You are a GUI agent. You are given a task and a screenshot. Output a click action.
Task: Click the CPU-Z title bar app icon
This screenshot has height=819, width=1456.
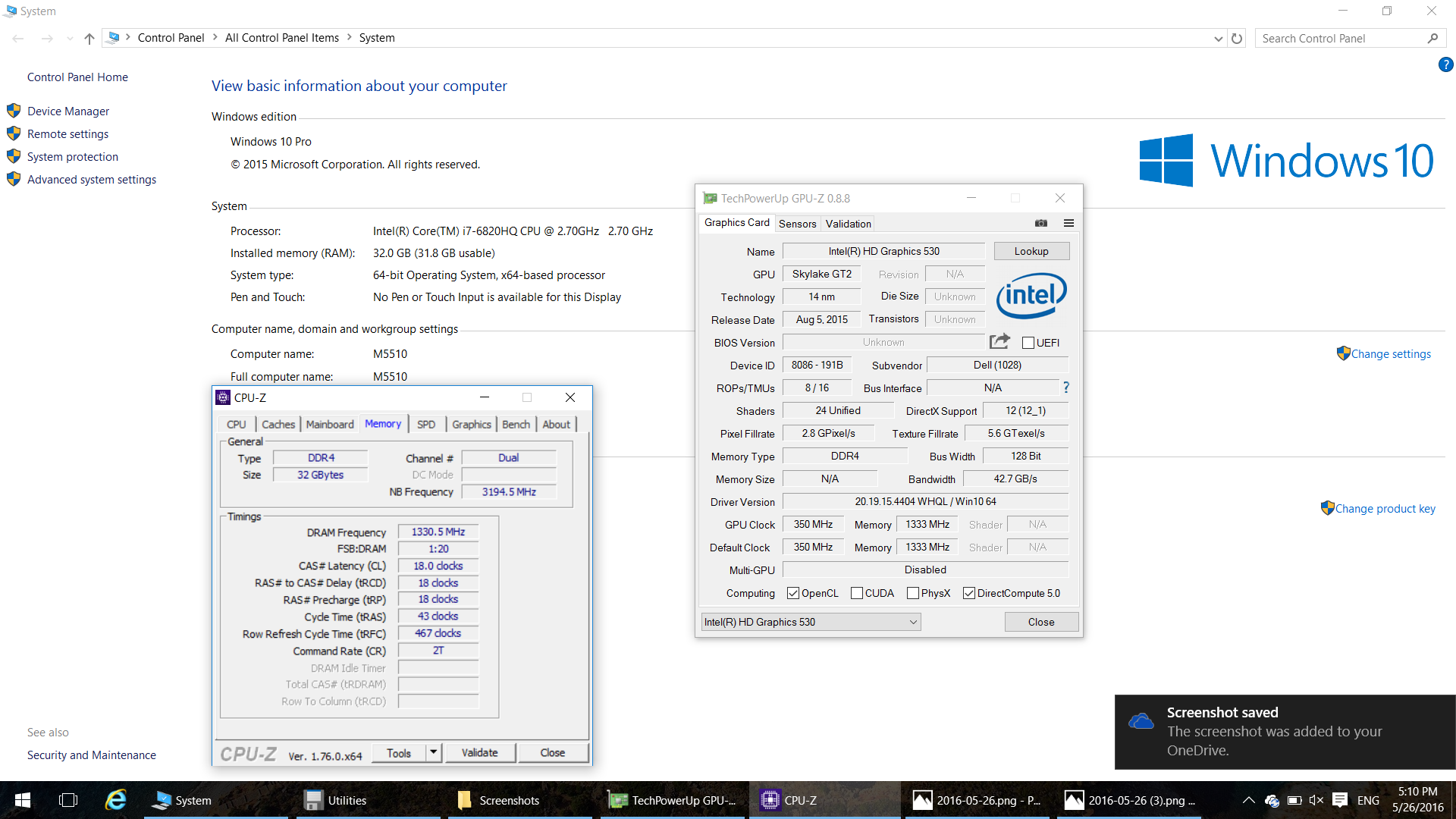click(x=223, y=397)
